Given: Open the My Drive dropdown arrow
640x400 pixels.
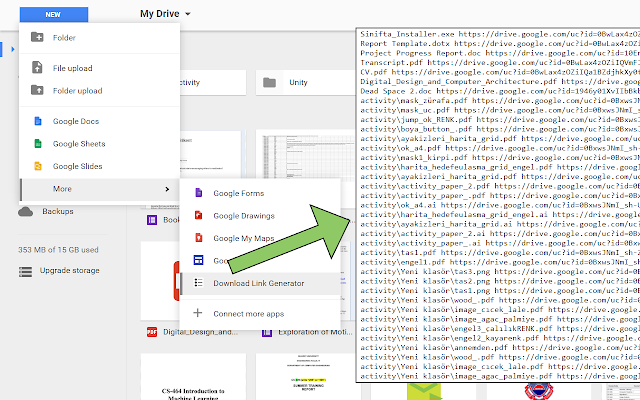Looking at the screenshot, I should 188,14.
